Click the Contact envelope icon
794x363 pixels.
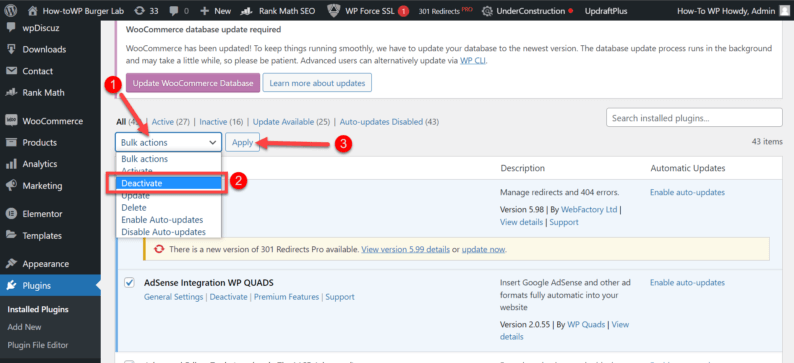point(11,71)
